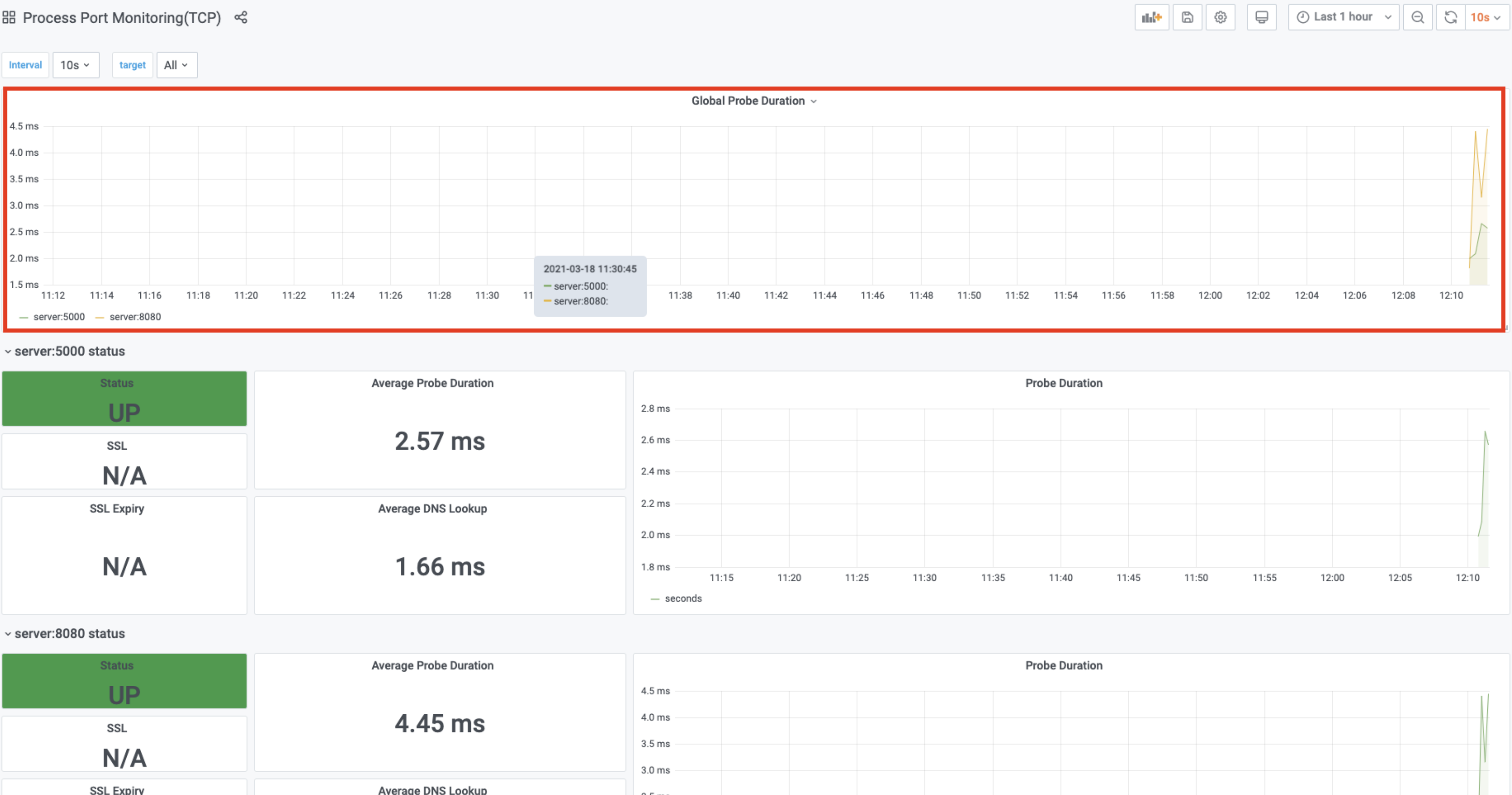
Task: Toggle seconds series in Probe Duration legend
Action: tap(683, 598)
